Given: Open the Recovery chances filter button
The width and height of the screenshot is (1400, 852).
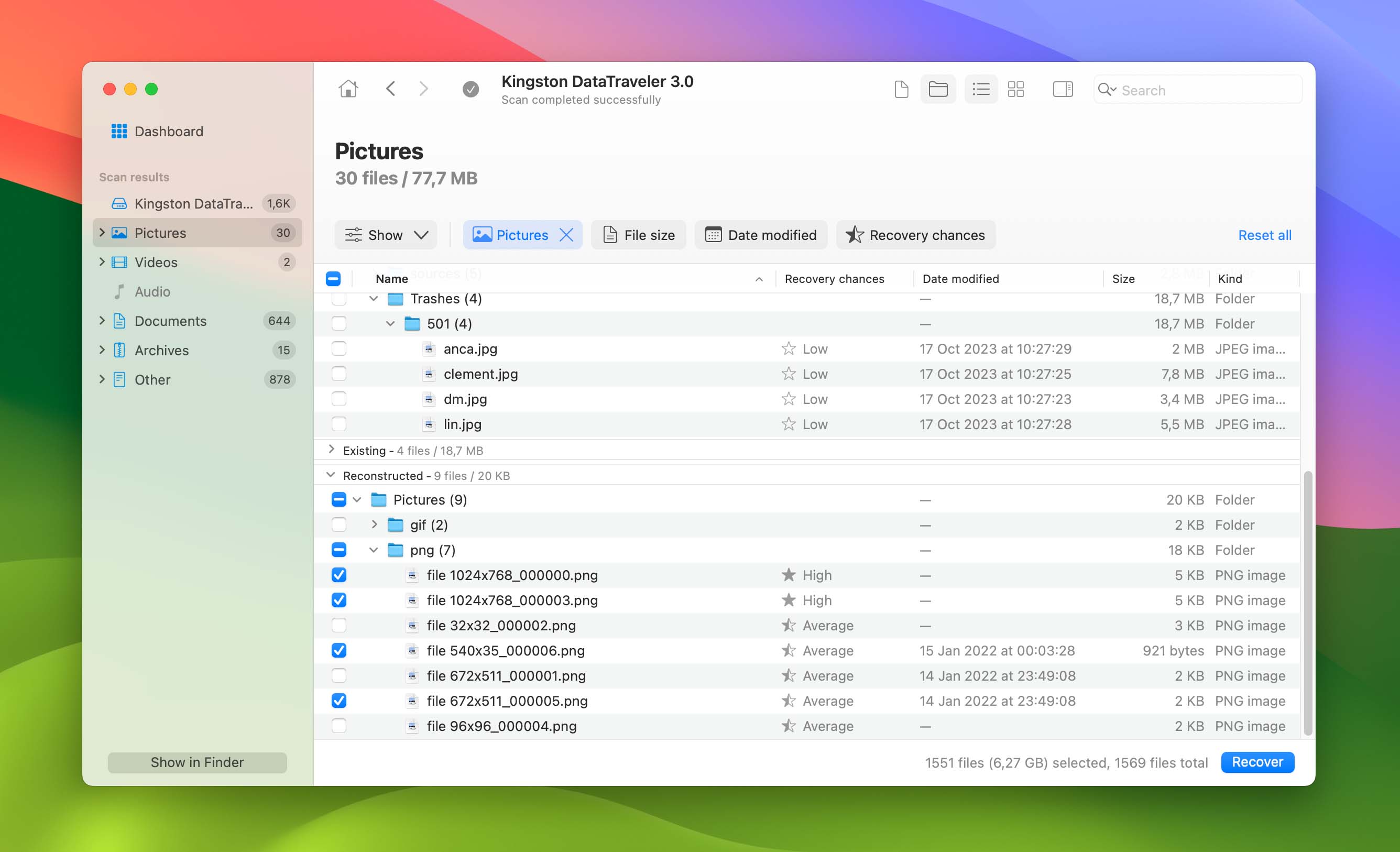Looking at the screenshot, I should (915, 235).
